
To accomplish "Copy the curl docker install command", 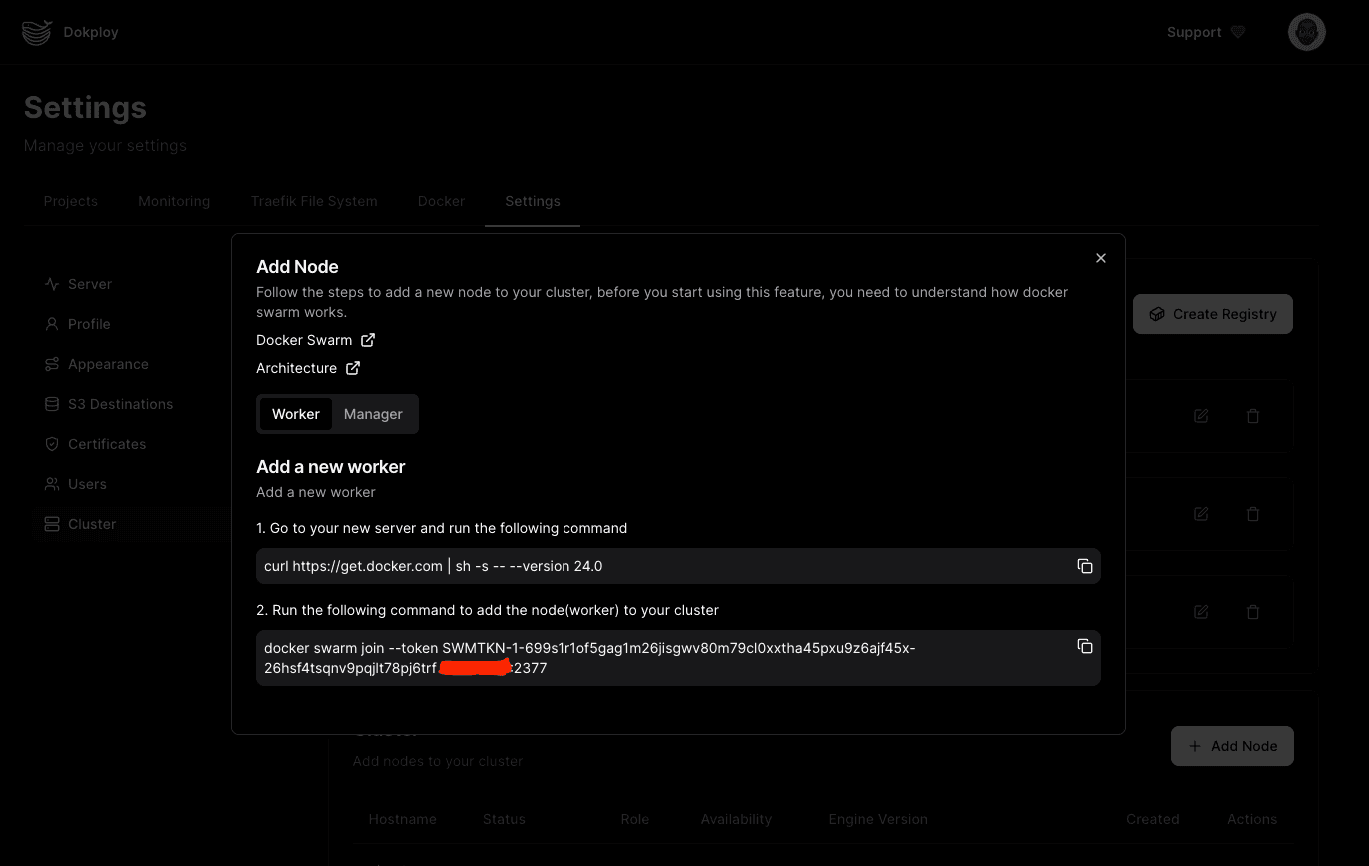I will pos(1084,566).
